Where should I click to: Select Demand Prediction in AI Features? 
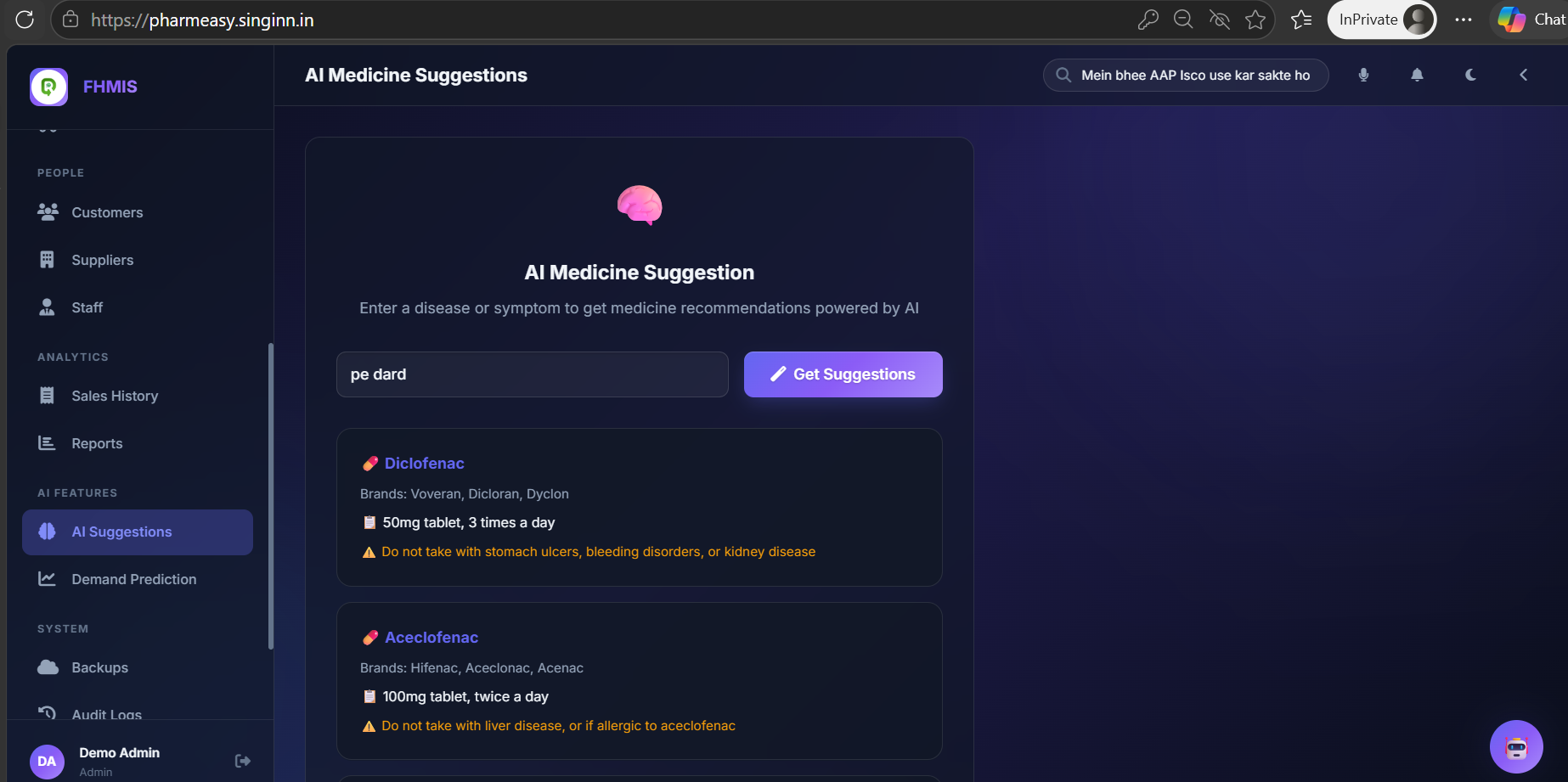[x=133, y=579]
